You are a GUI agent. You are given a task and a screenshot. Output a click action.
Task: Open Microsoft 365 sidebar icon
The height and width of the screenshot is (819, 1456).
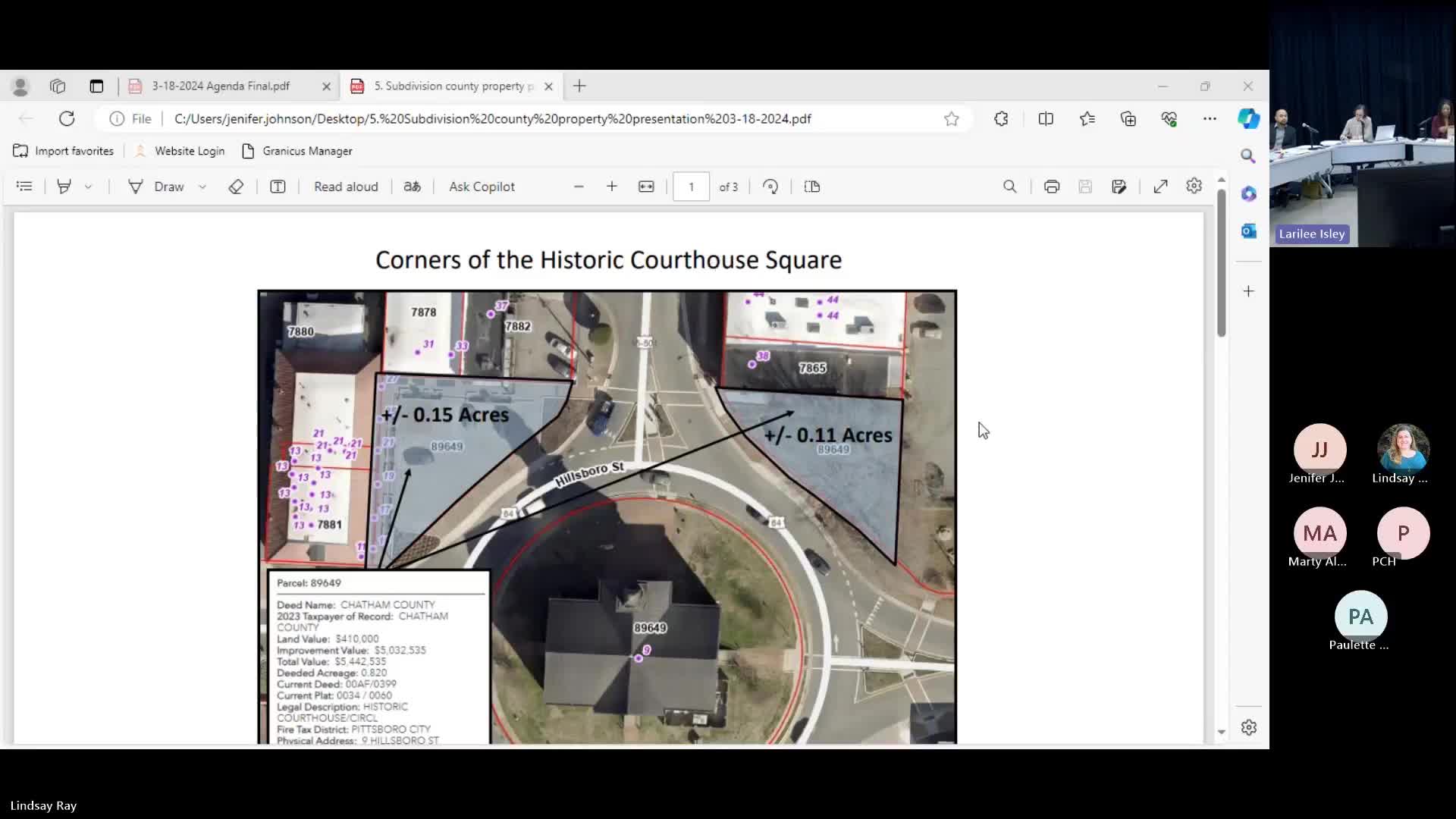(1248, 194)
